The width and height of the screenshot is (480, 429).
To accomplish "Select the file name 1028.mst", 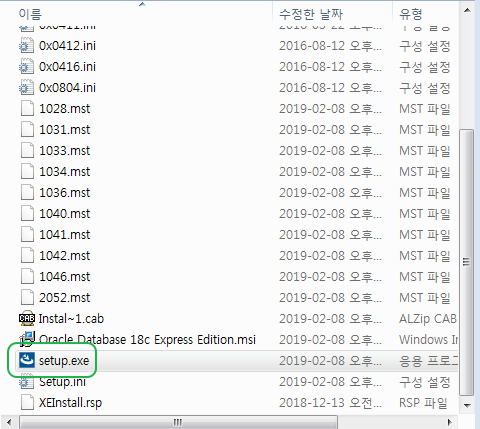I will (x=65, y=109).
